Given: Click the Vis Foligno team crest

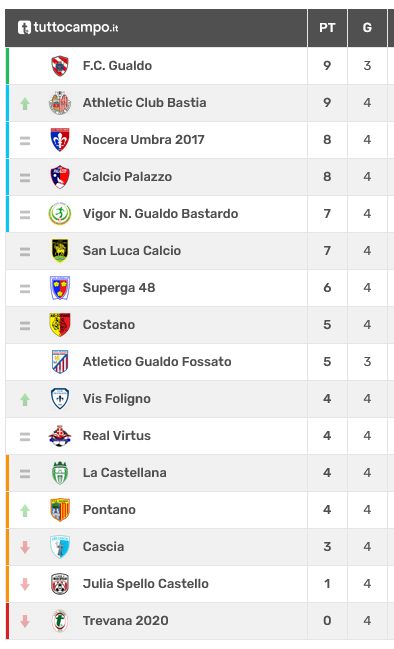Looking at the screenshot, I should point(60,399).
